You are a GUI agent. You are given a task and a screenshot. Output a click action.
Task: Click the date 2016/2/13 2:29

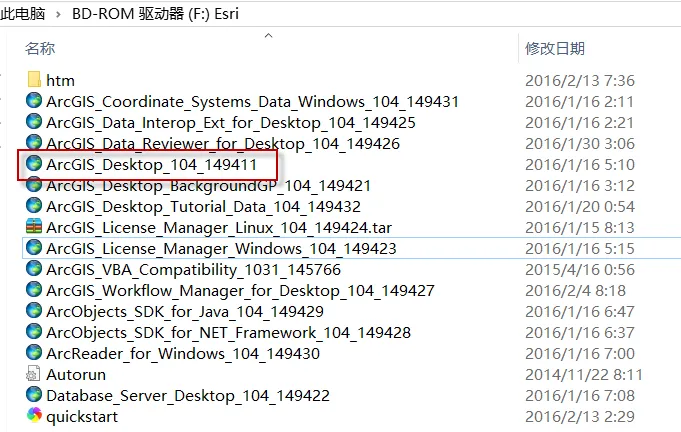(x=580, y=417)
